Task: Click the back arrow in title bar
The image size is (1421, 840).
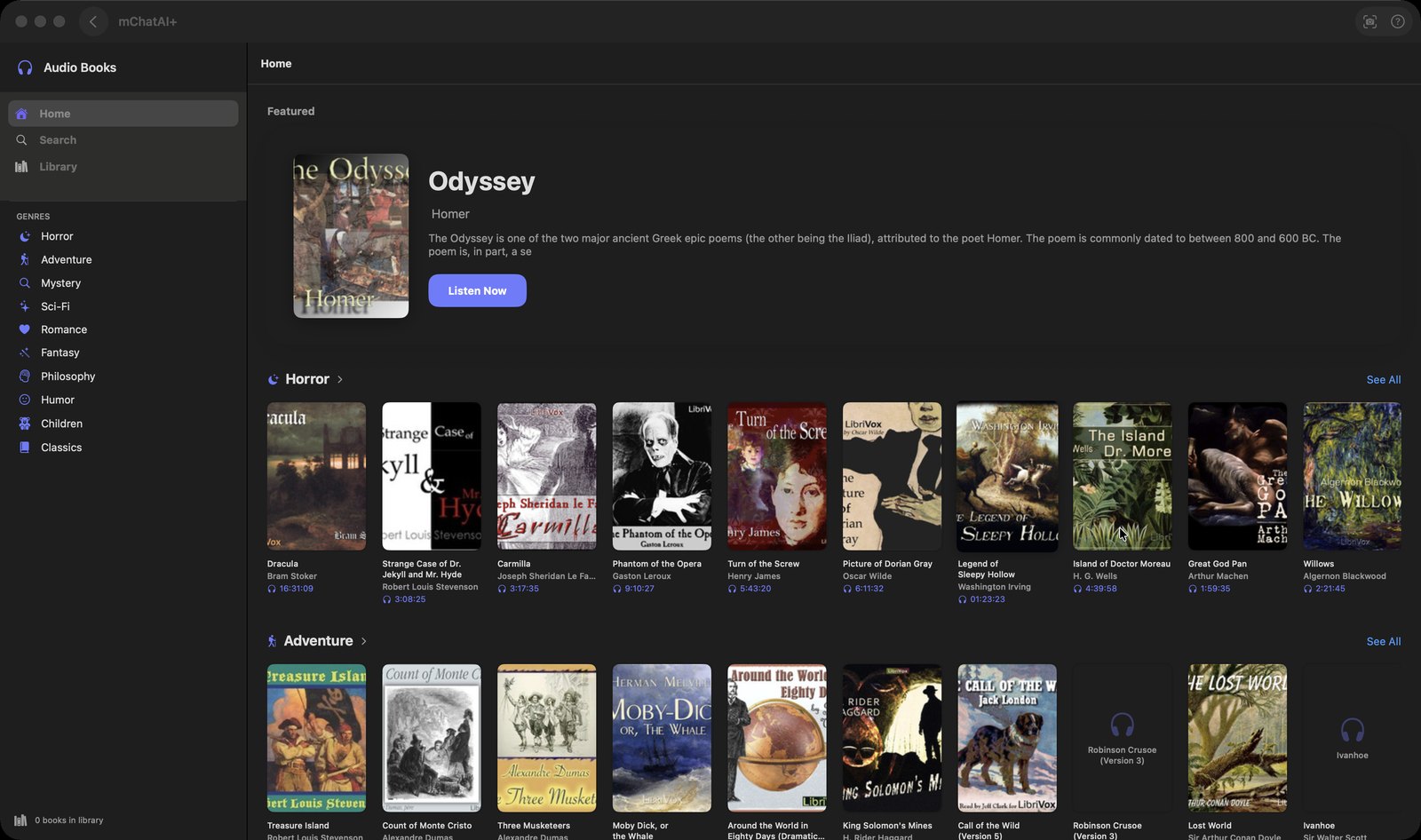Action: 93,21
